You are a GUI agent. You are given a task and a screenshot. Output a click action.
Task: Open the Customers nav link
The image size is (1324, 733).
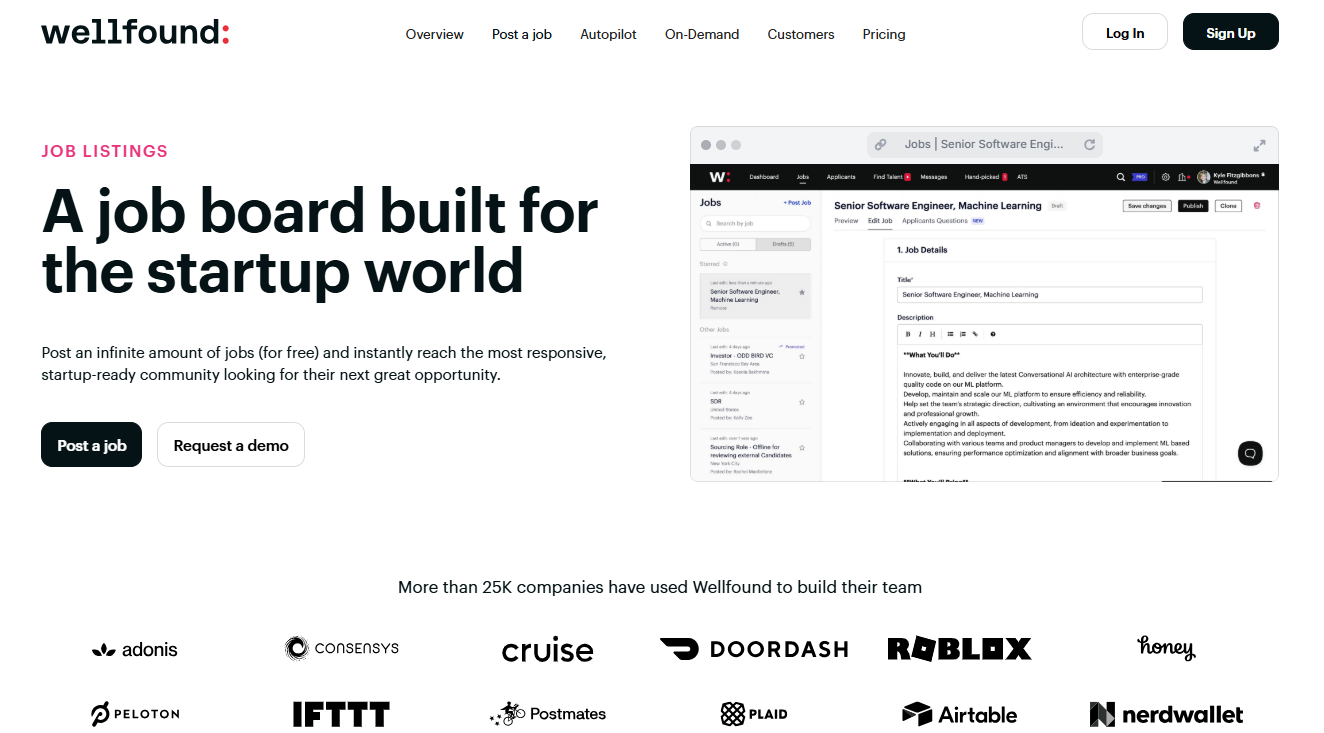(800, 34)
